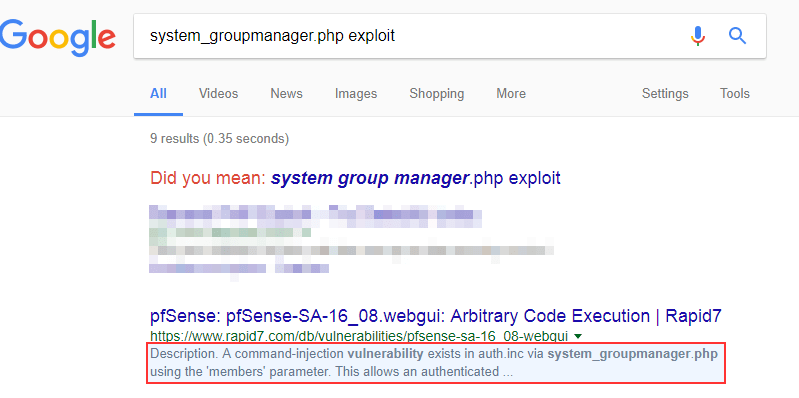Open the Settings menu
This screenshot has width=799, height=398.
665,94
